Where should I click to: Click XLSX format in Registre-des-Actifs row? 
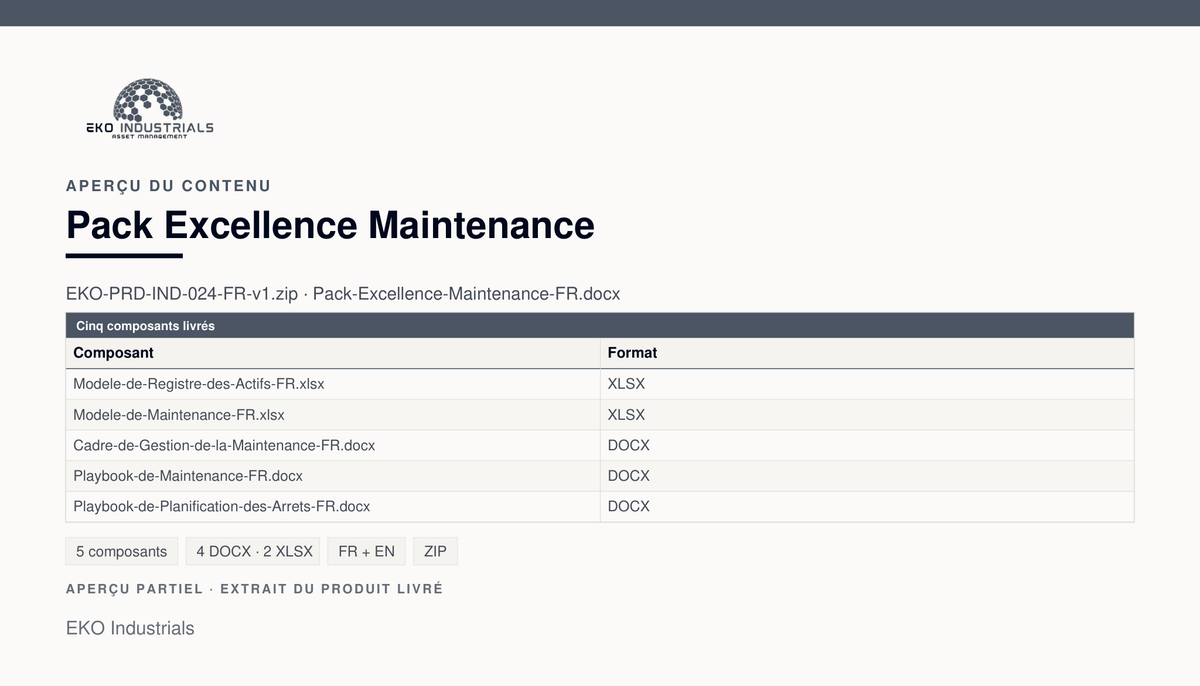[x=867, y=384]
